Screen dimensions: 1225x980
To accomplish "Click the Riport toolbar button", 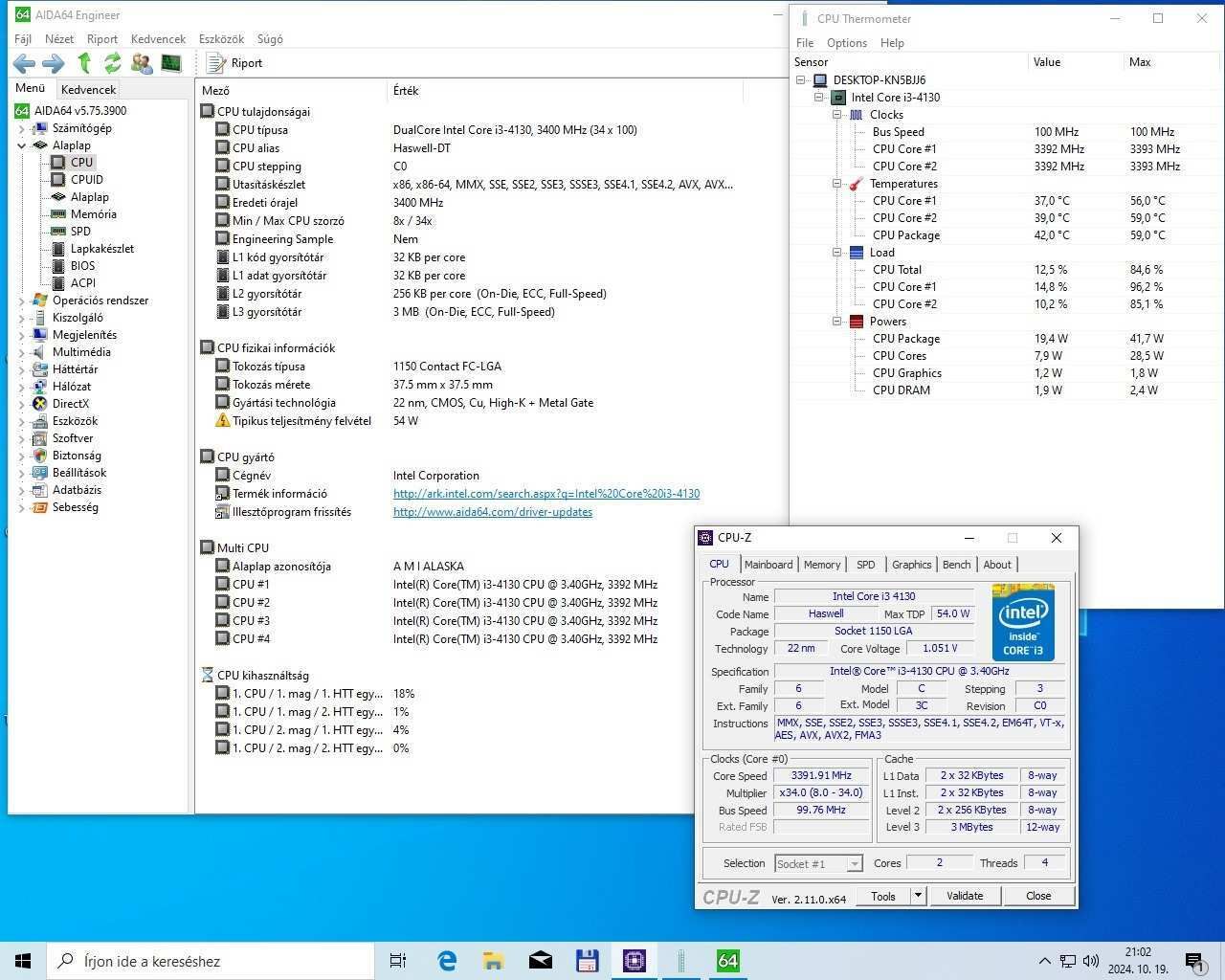I will tap(235, 63).
